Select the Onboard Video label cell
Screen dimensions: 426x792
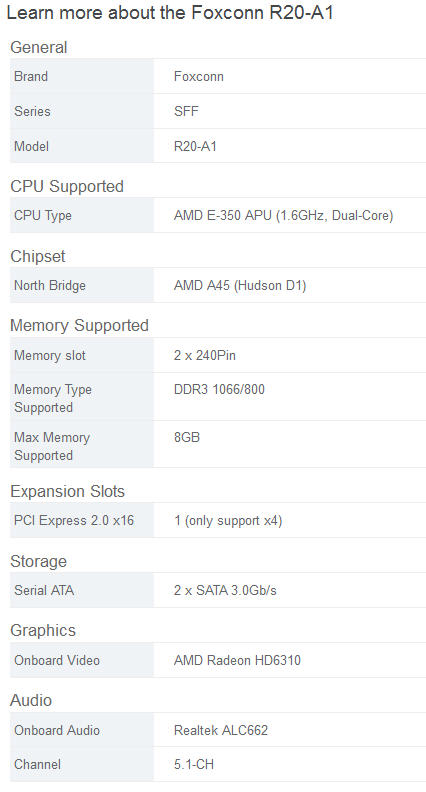pyautogui.click(x=81, y=660)
